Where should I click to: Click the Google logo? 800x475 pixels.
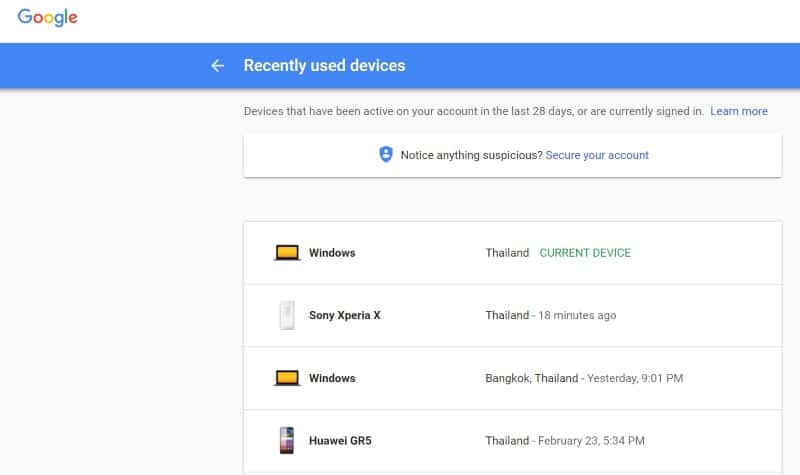coord(47,18)
